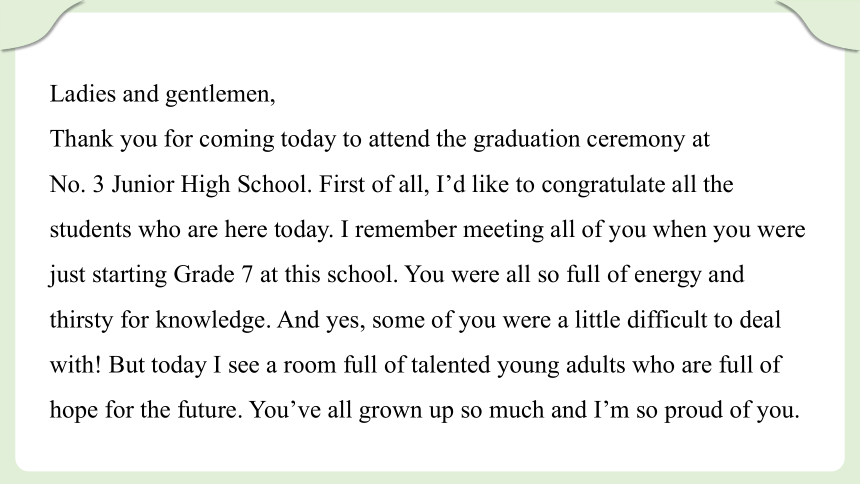Screen dimensions: 860x484
Task: Click the word 'talented' in the passage
Action: pos(450,365)
